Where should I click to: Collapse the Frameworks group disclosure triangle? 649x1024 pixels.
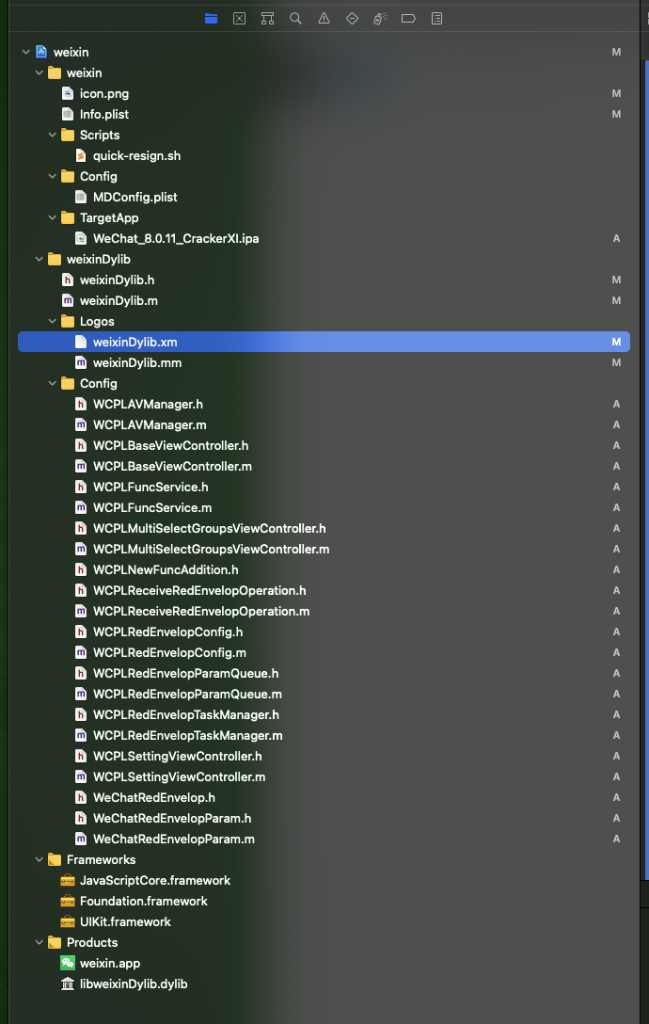(39, 860)
